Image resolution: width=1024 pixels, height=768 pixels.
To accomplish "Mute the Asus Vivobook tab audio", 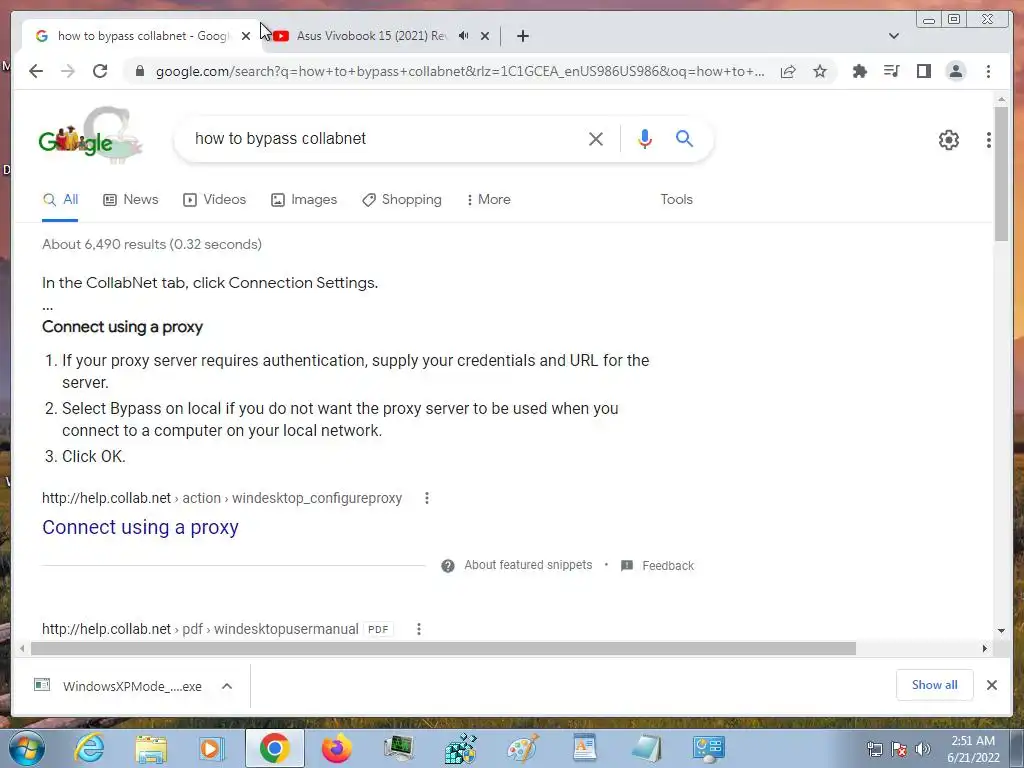I will [464, 36].
